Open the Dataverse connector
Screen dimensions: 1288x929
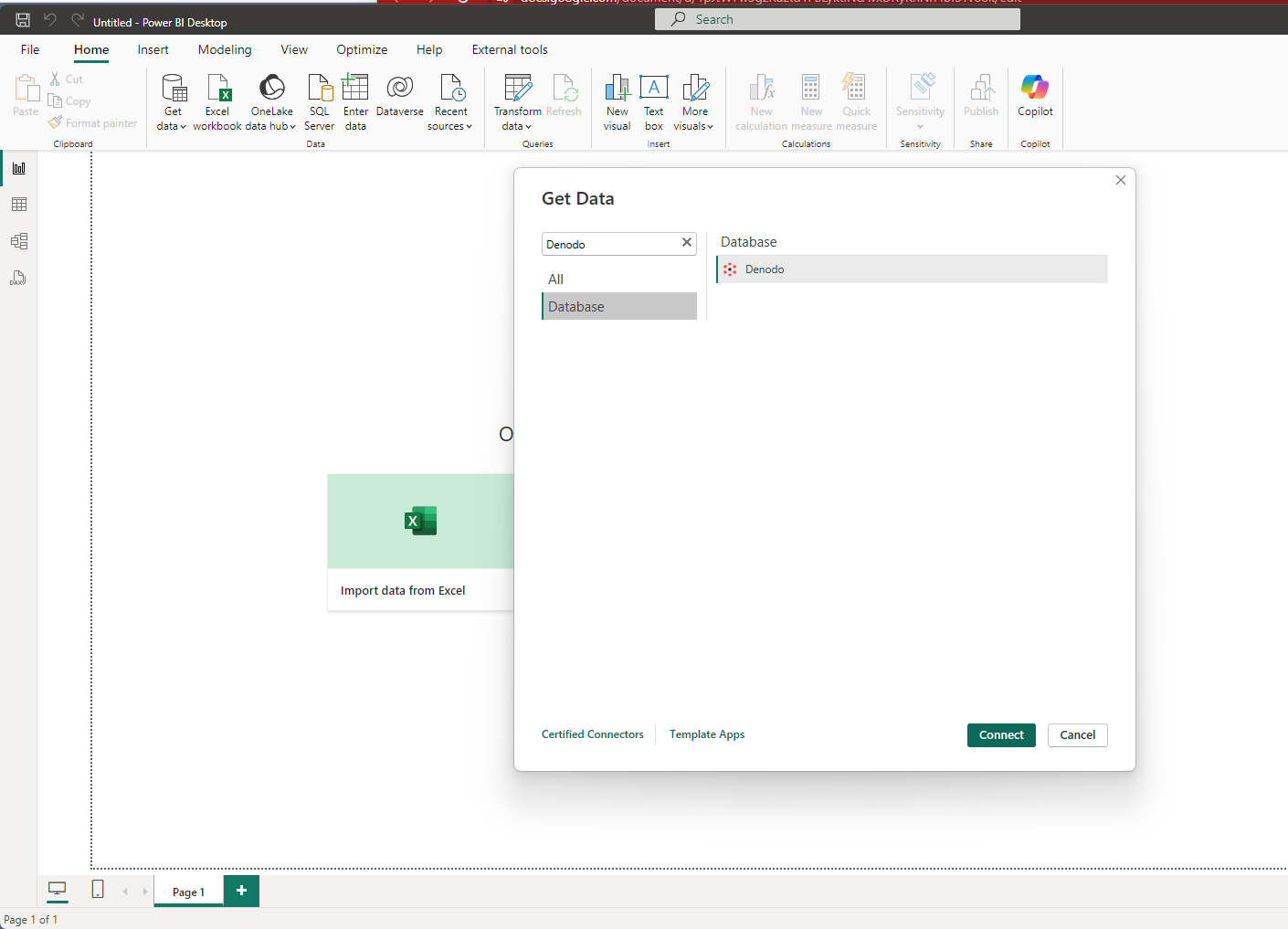click(399, 95)
